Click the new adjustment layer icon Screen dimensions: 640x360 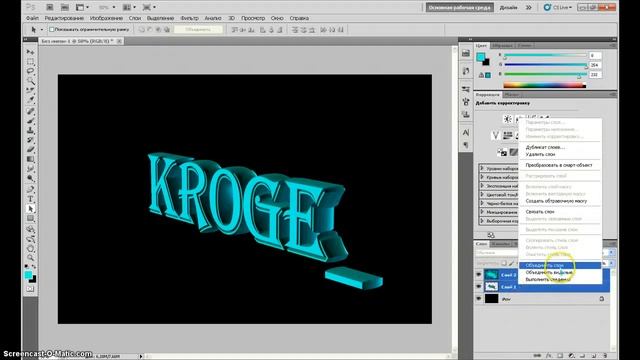571,356
